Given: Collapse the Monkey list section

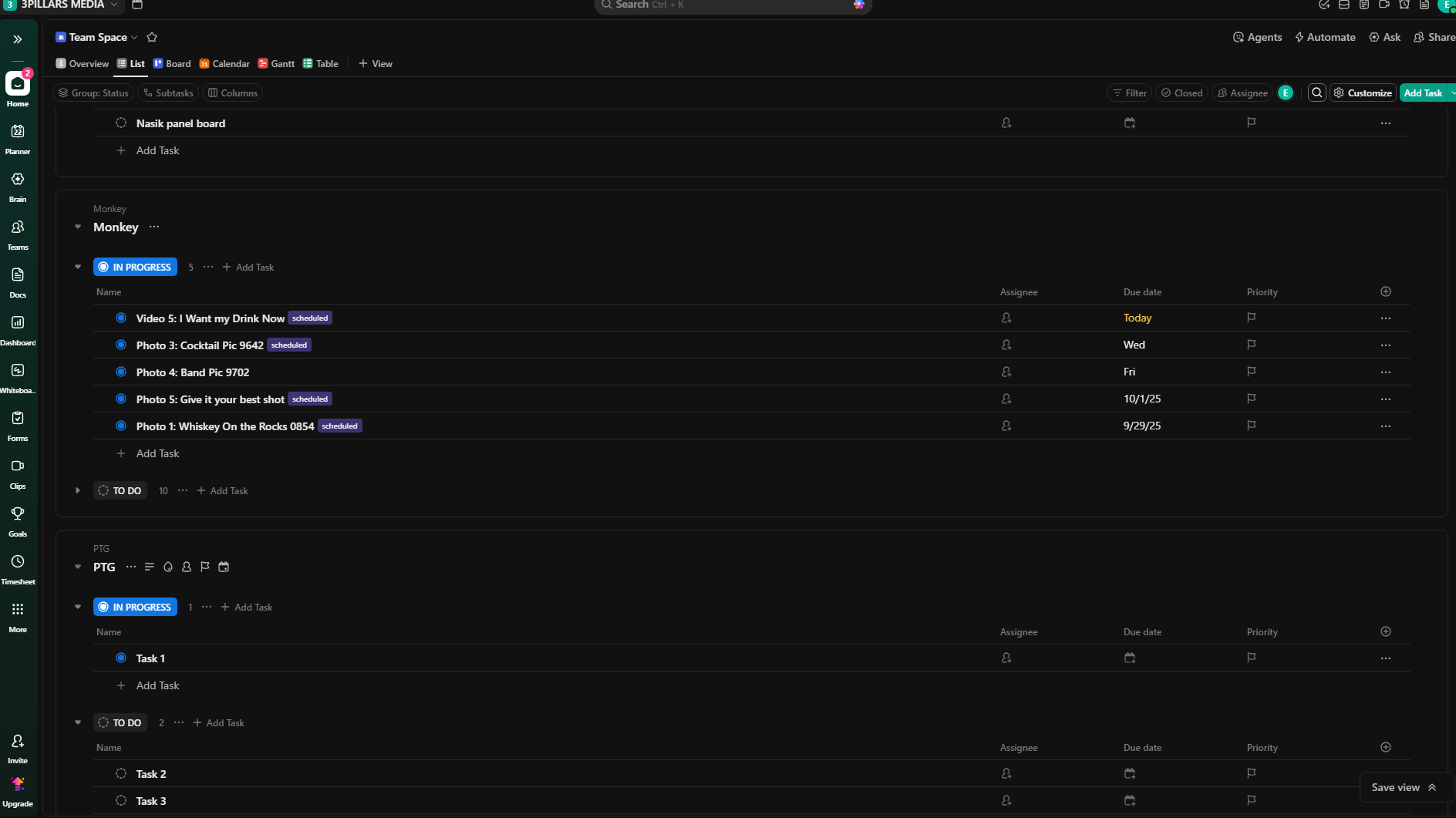Looking at the screenshot, I should (78, 227).
